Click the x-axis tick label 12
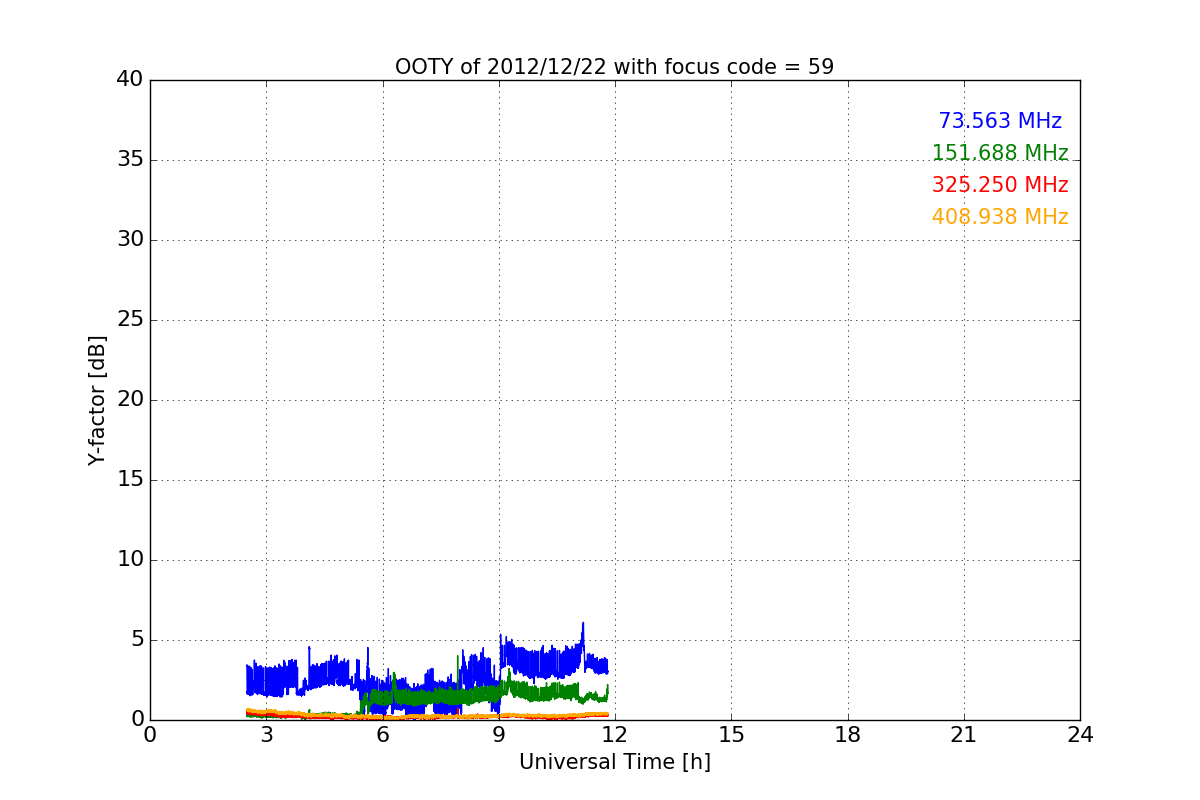Image resolution: width=1200 pixels, height=800 pixels. point(615,735)
